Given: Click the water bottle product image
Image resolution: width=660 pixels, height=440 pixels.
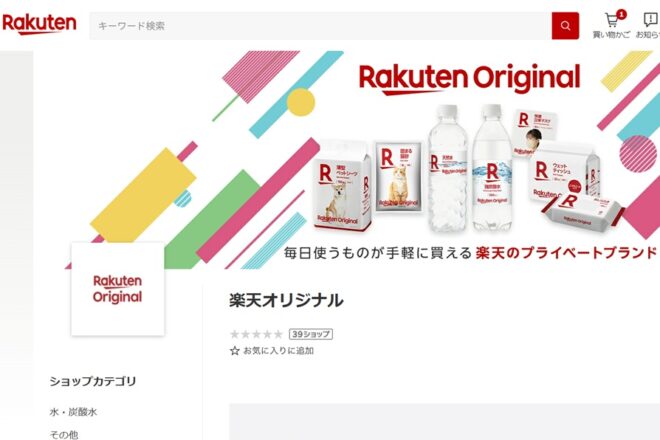Looking at the screenshot, I should coord(447,168).
